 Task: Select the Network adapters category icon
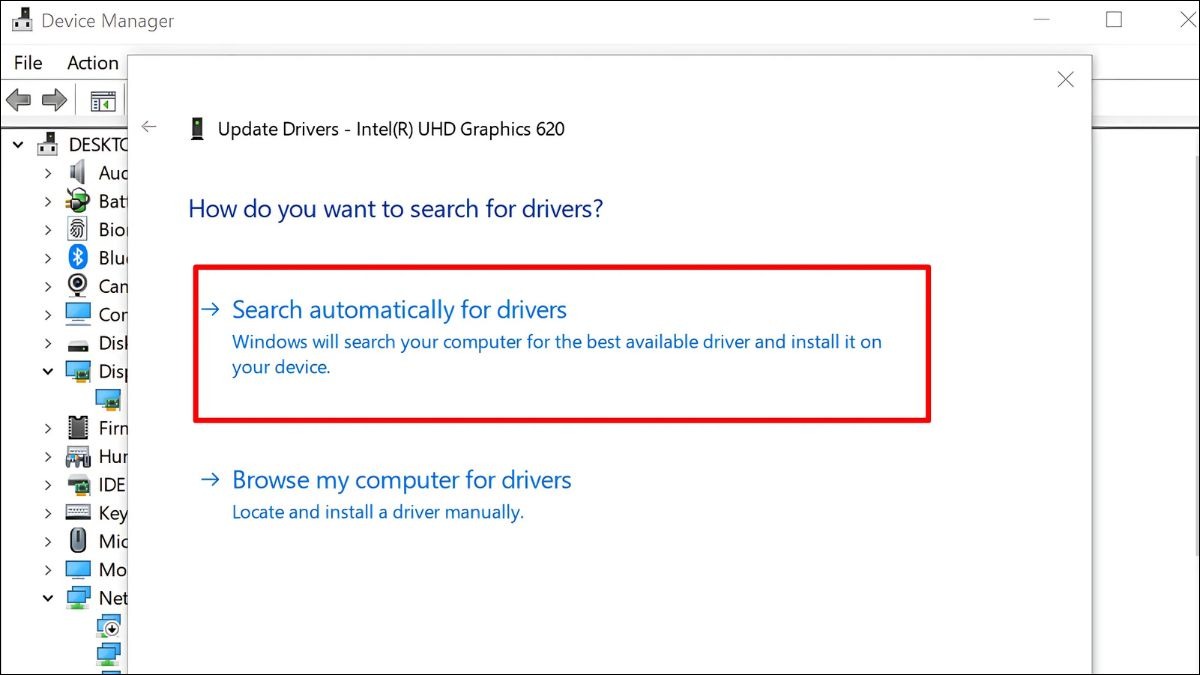tap(78, 597)
